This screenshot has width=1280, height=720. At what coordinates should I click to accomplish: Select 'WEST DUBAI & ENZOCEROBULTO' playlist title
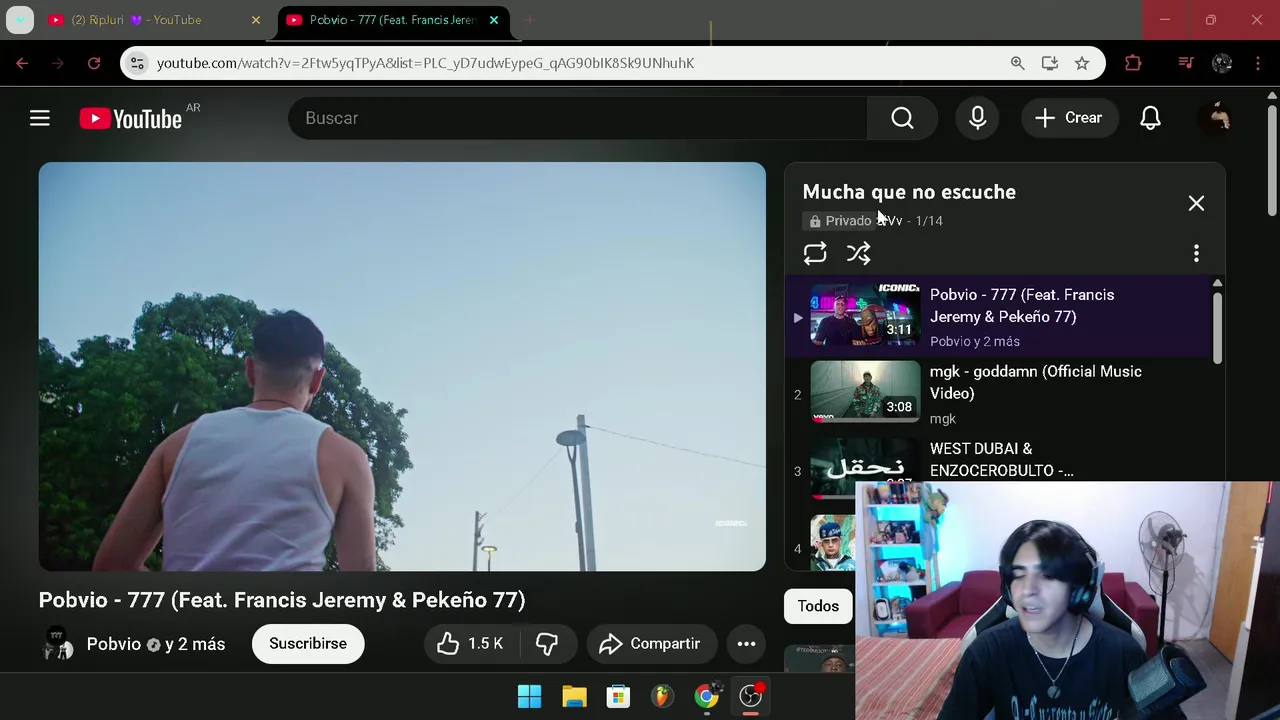(x=1002, y=459)
